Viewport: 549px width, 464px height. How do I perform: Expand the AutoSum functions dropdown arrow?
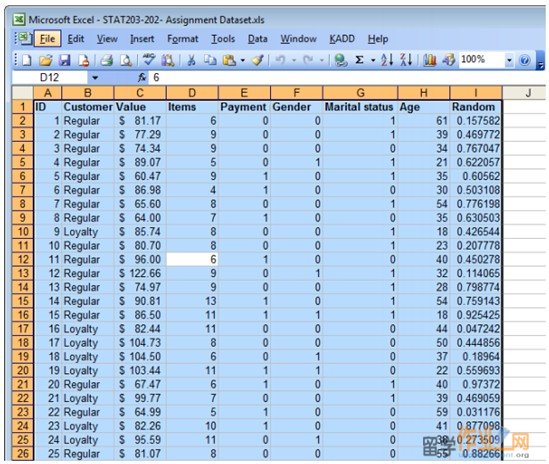(x=373, y=61)
